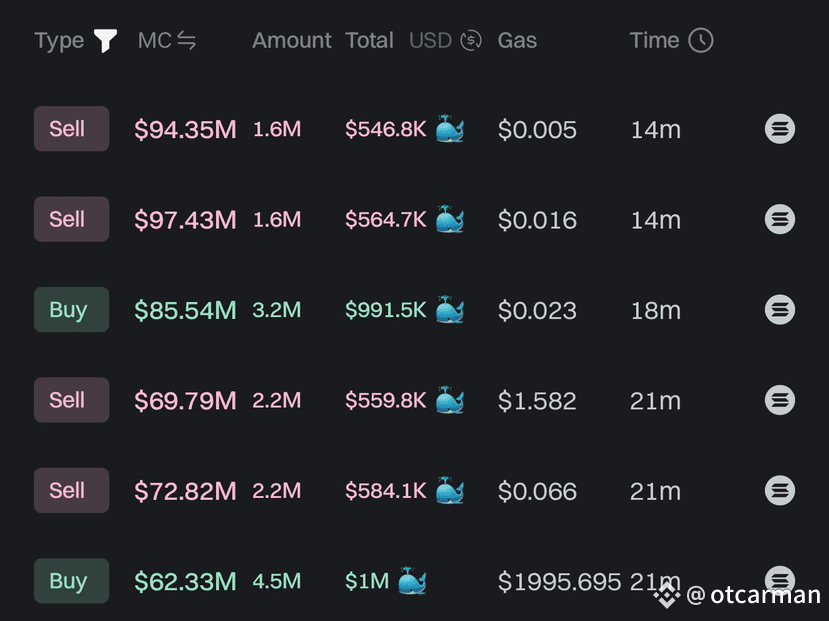
Task: Open the explorer icon for the $69.79M sell row
Action: (780, 400)
